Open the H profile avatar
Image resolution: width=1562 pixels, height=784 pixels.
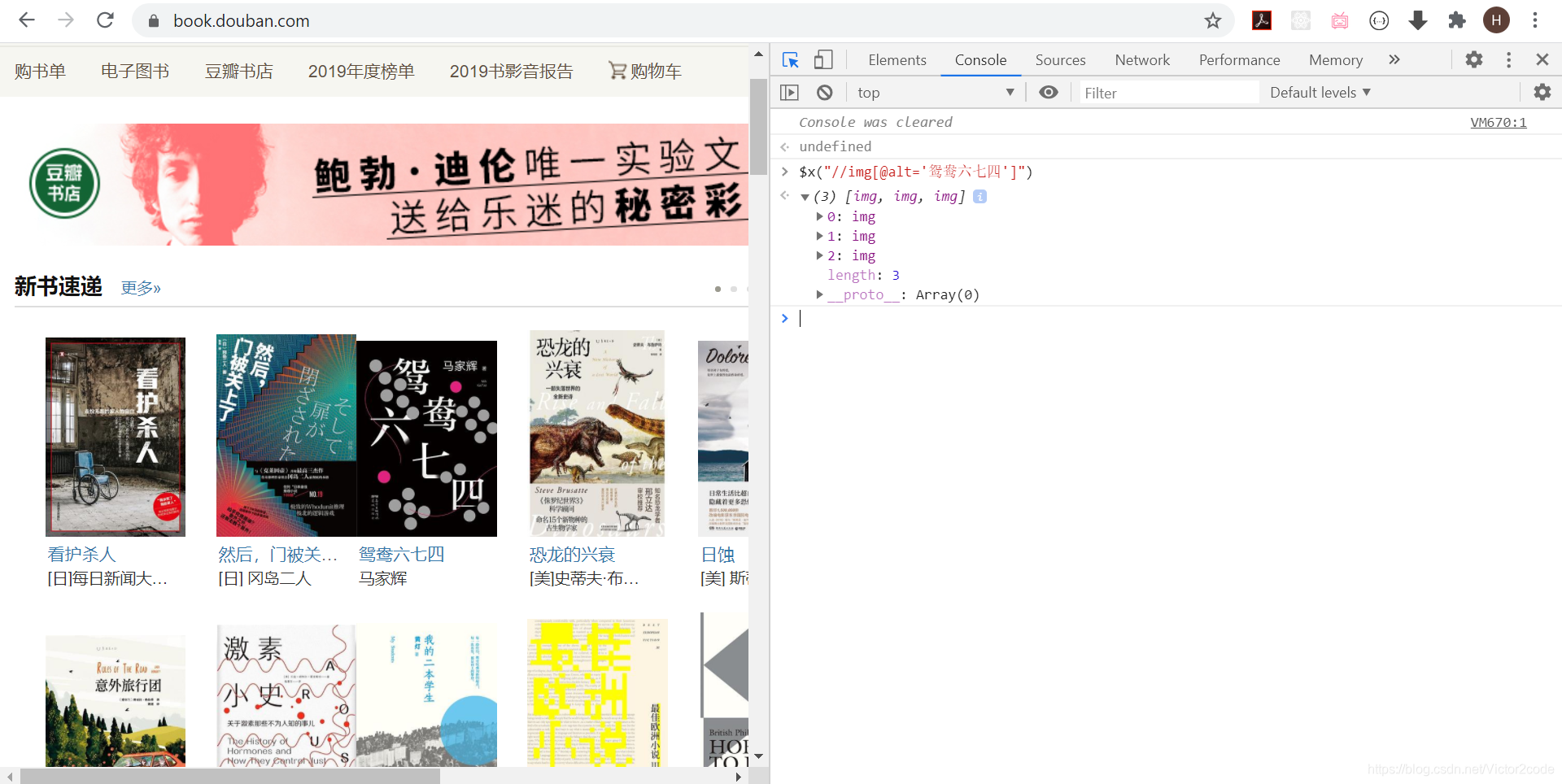click(1496, 20)
